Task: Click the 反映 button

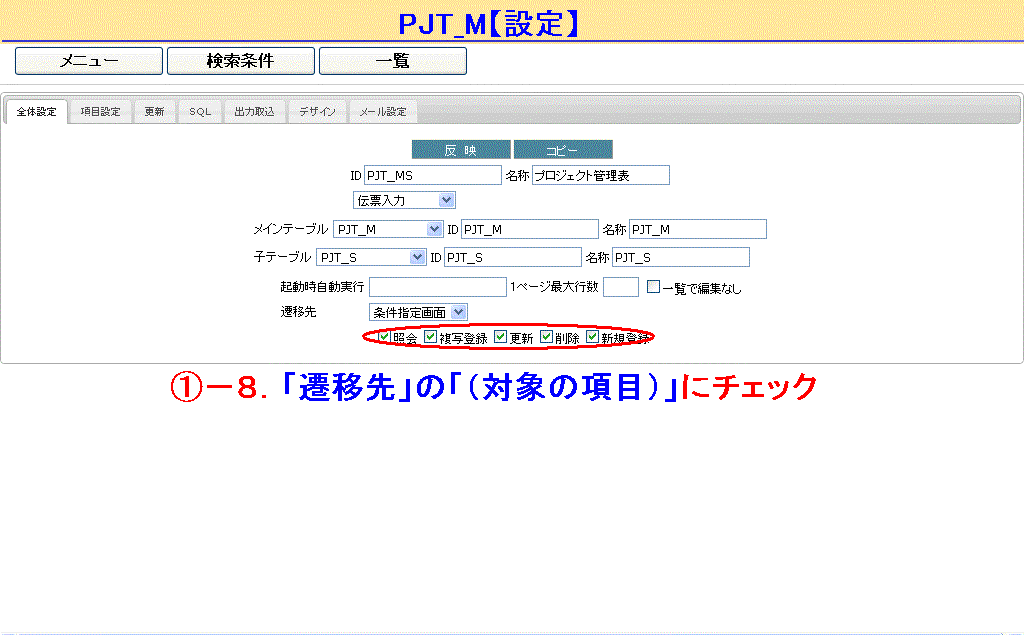Action: click(461, 150)
